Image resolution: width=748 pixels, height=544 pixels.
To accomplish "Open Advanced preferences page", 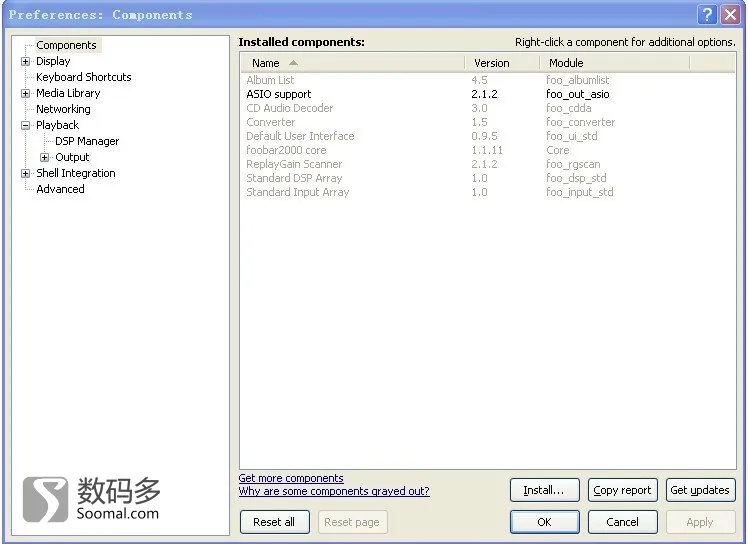I will pyautogui.click(x=60, y=189).
